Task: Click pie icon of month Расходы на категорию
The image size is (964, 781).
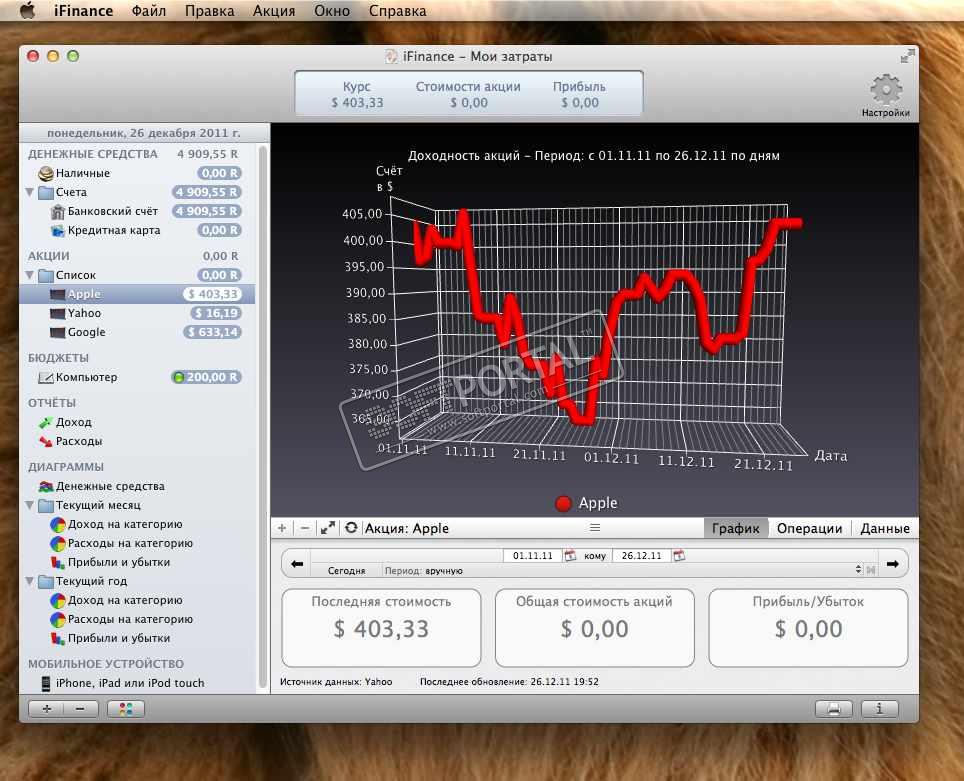Action: (58, 544)
